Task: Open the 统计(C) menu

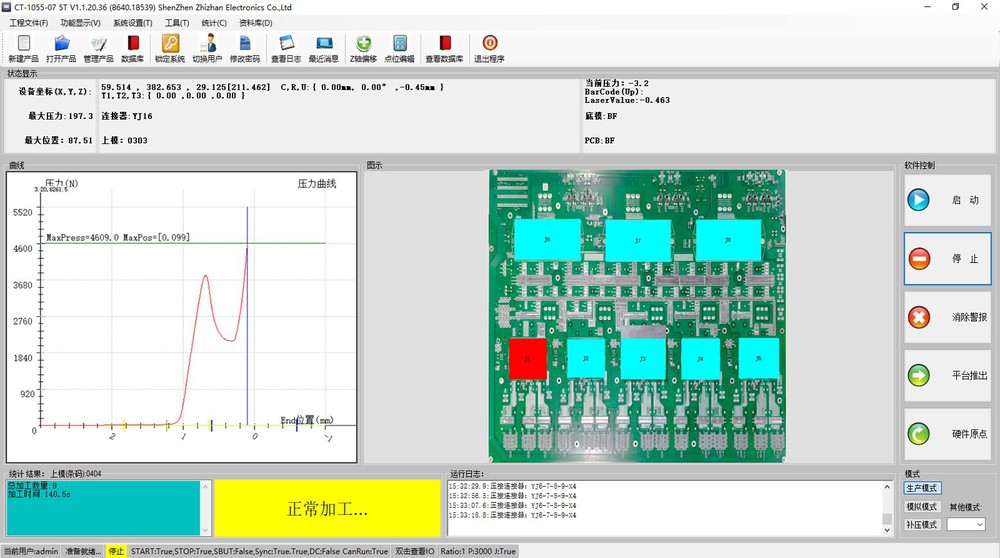Action: click(214, 22)
